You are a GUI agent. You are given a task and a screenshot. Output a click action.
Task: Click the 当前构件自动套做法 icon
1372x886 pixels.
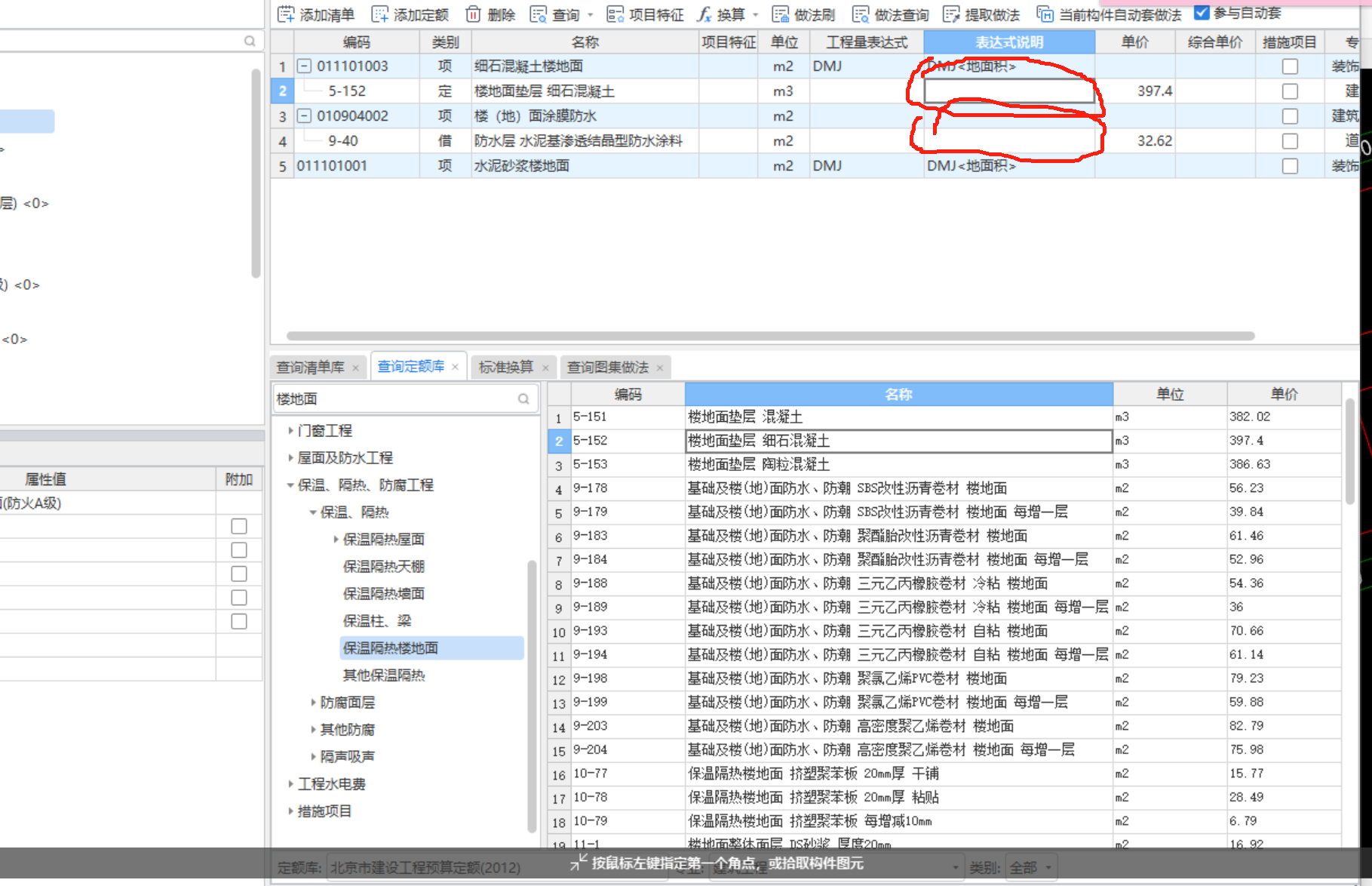(1045, 14)
